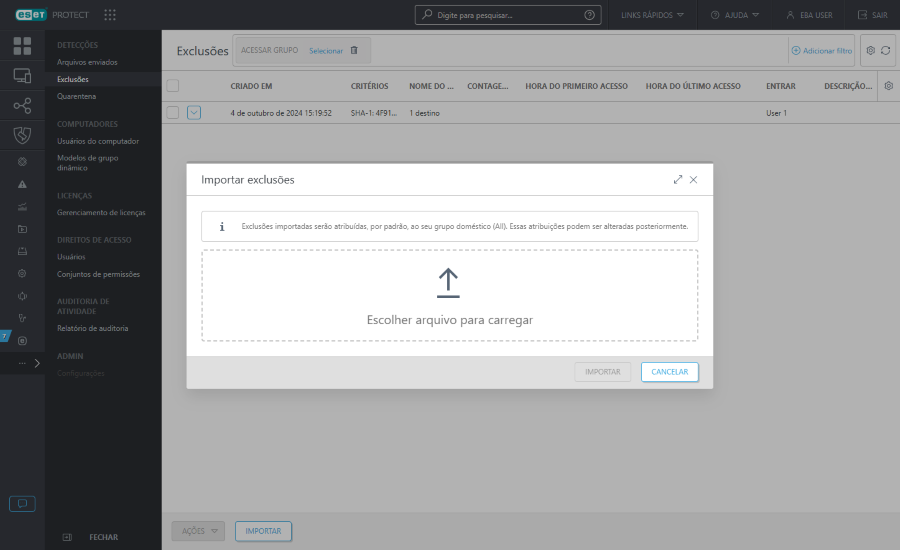900x550 pixels.
Task: Refresh the exclusions table
Action: pos(886,50)
